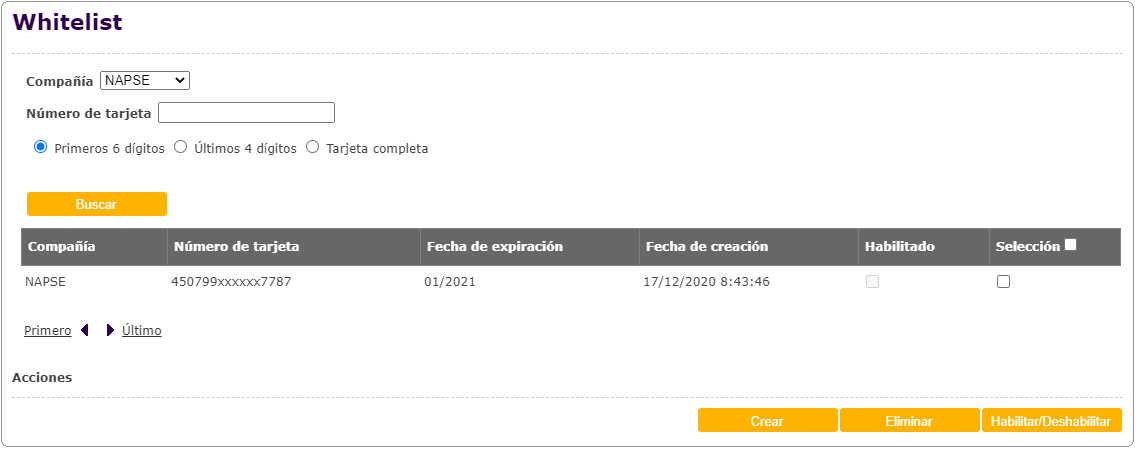
Task: Jump to the Último page link
Action: point(141,330)
